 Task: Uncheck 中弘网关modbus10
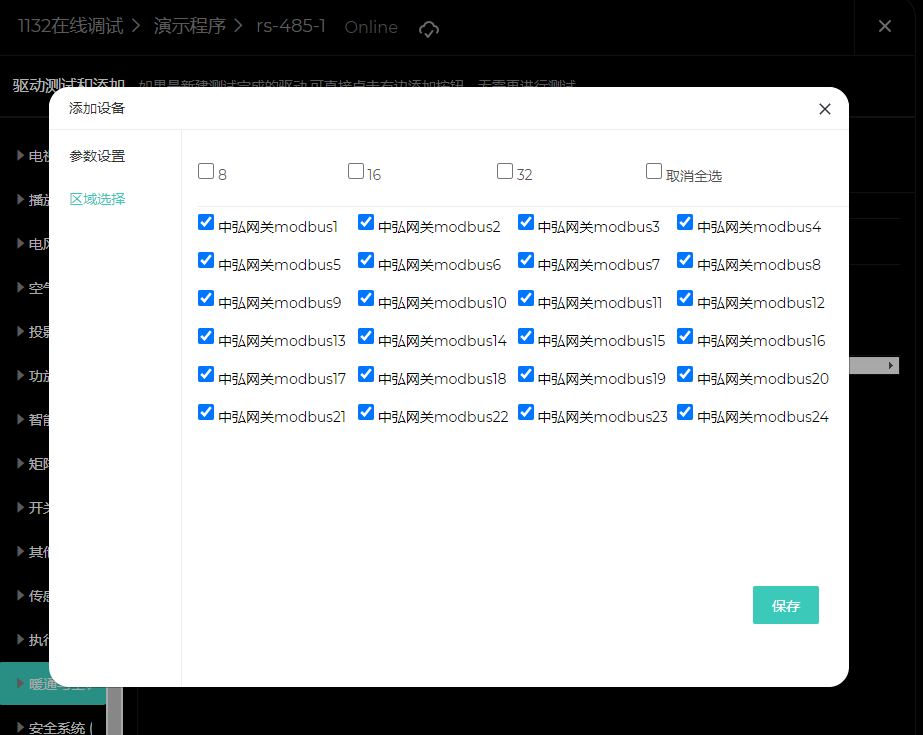[x=366, y=298]
